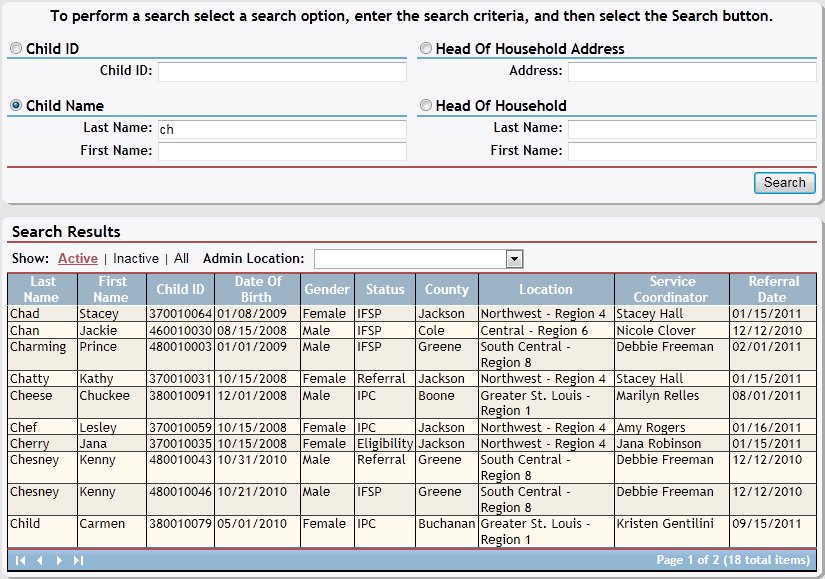Click the Address text field
Viewport: 825px width, 579px height.
(x=693, y=72)
